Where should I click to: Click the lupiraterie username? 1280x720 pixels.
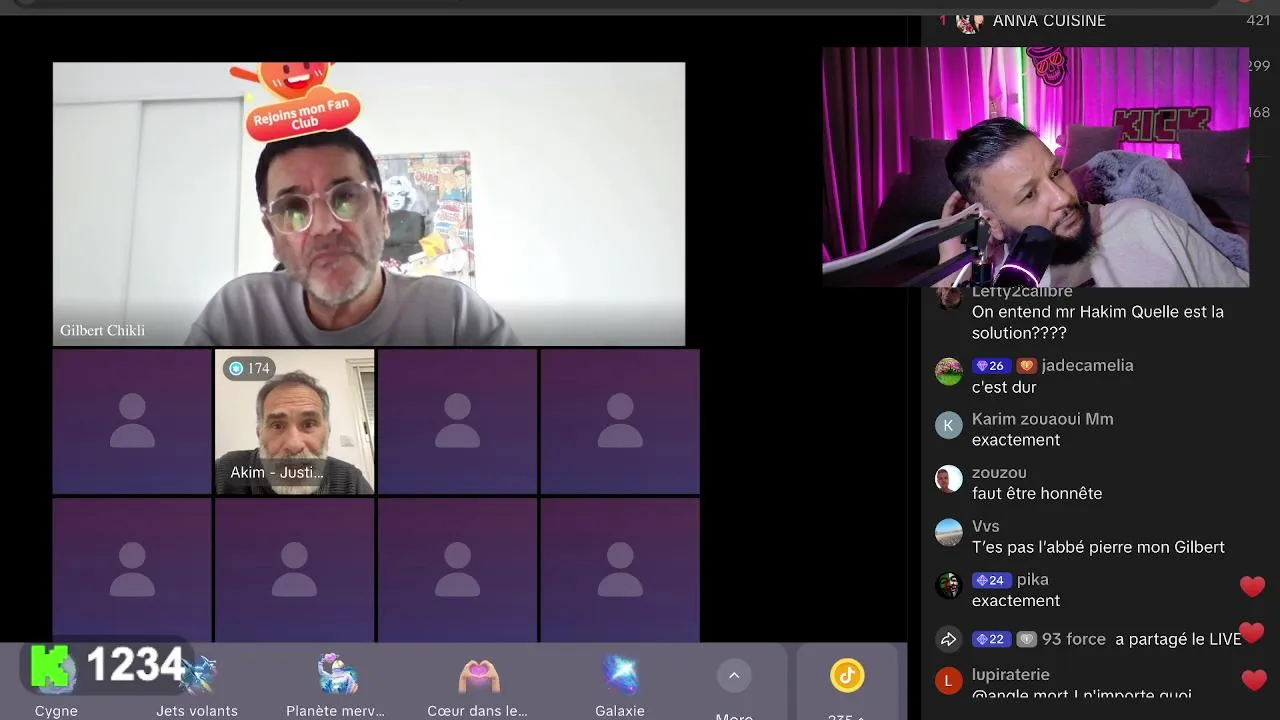pos(1010,675)
